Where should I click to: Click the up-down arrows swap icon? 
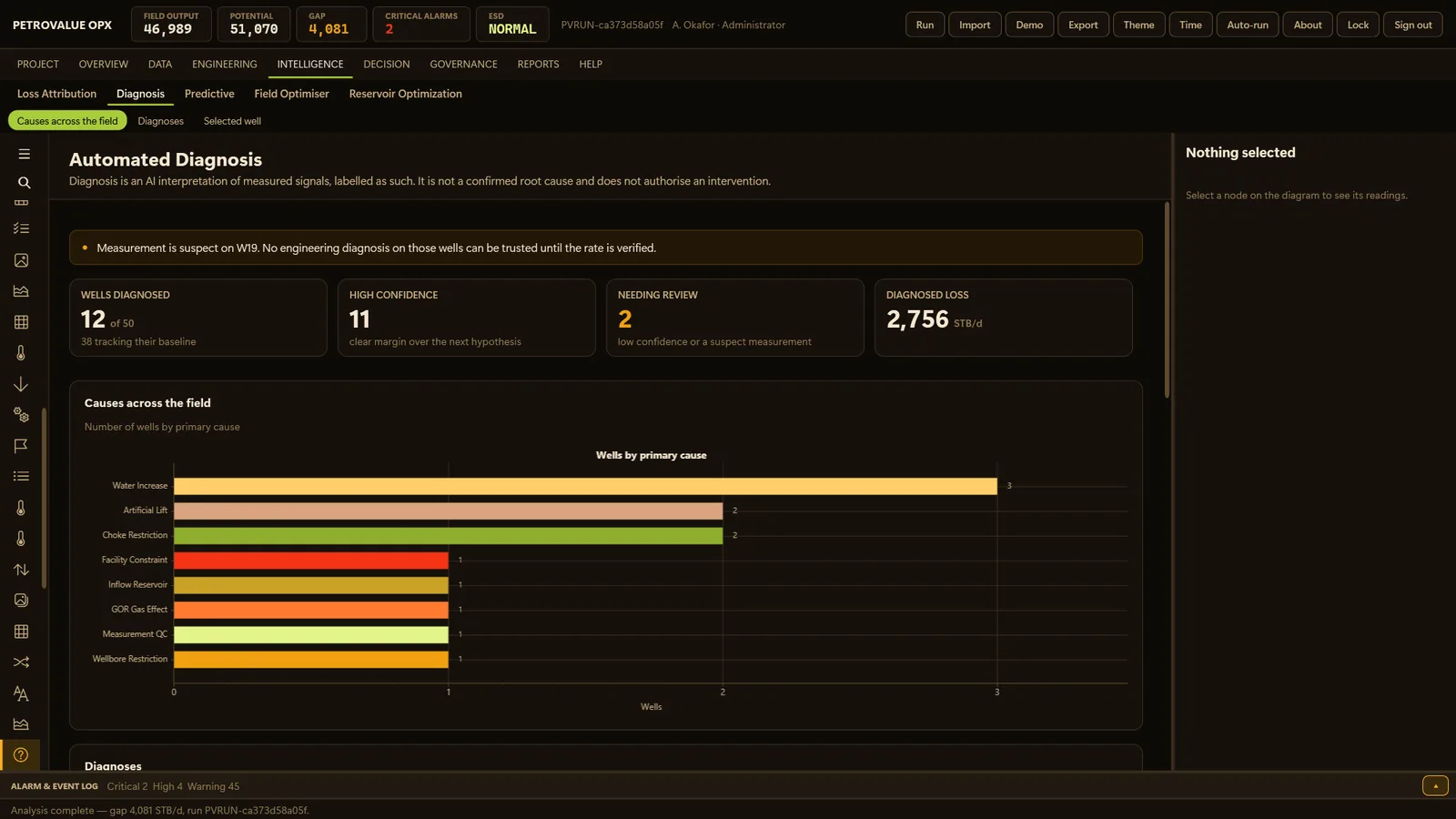click(x=21, y=570)
